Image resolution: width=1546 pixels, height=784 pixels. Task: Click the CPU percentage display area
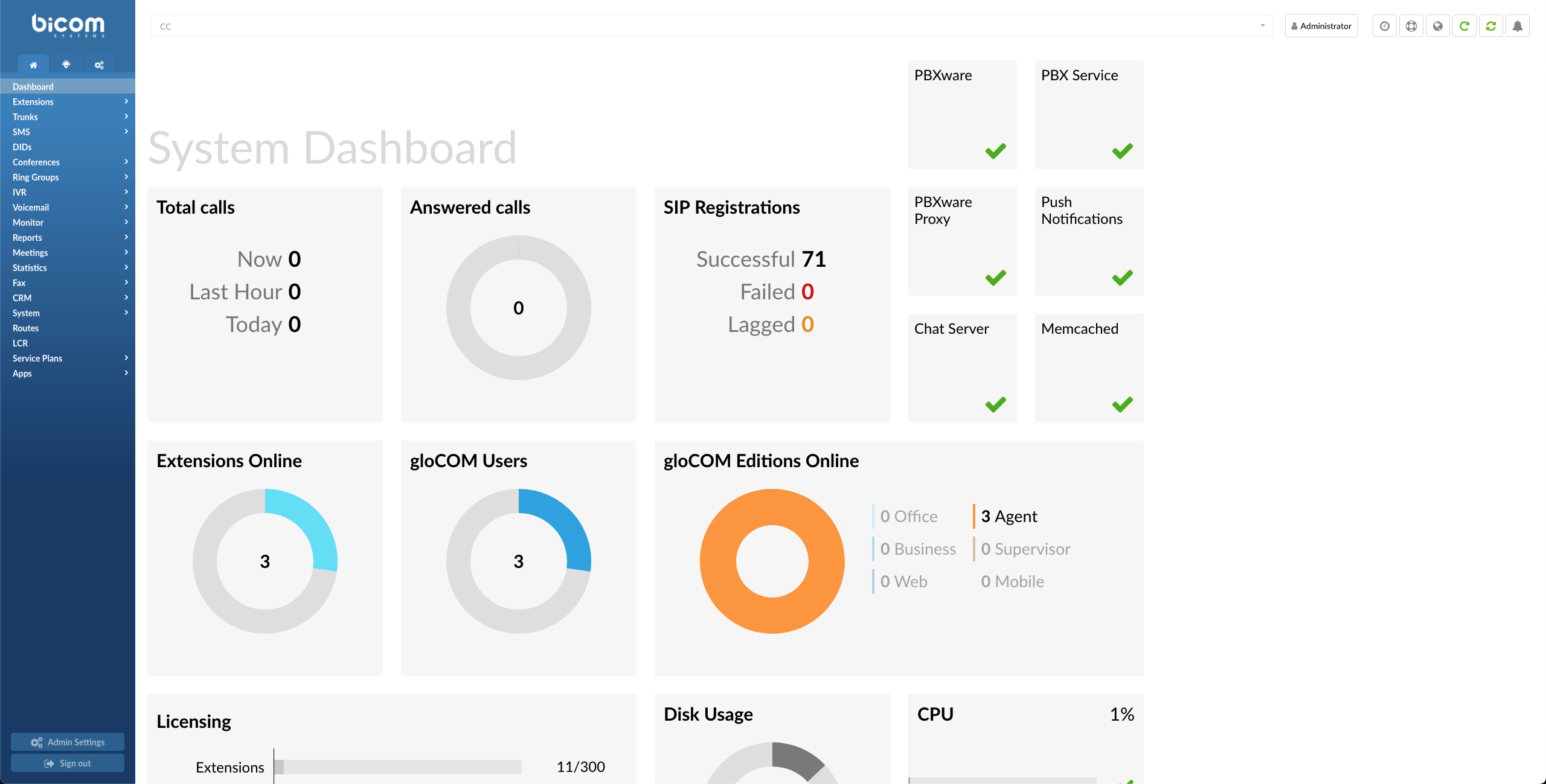(x=1116, y=714)
